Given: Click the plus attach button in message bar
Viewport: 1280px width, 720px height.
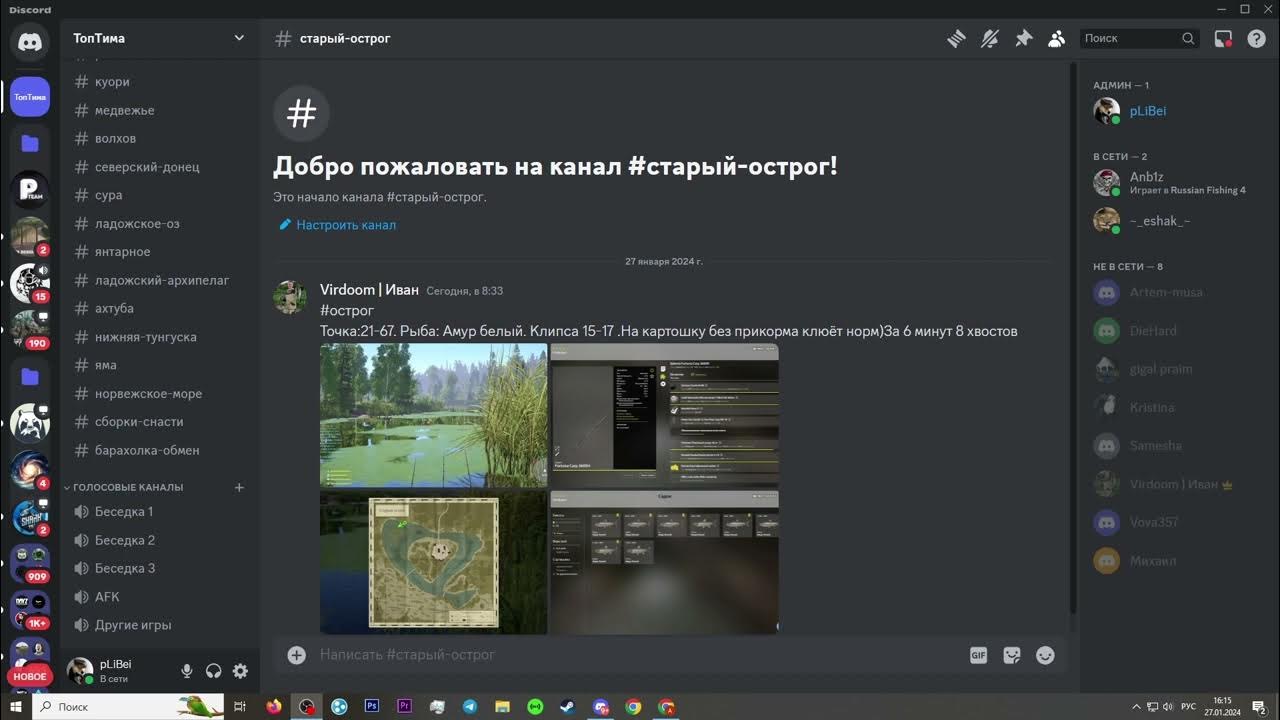Looking at the screenshot, I should (x=296, y=655).
